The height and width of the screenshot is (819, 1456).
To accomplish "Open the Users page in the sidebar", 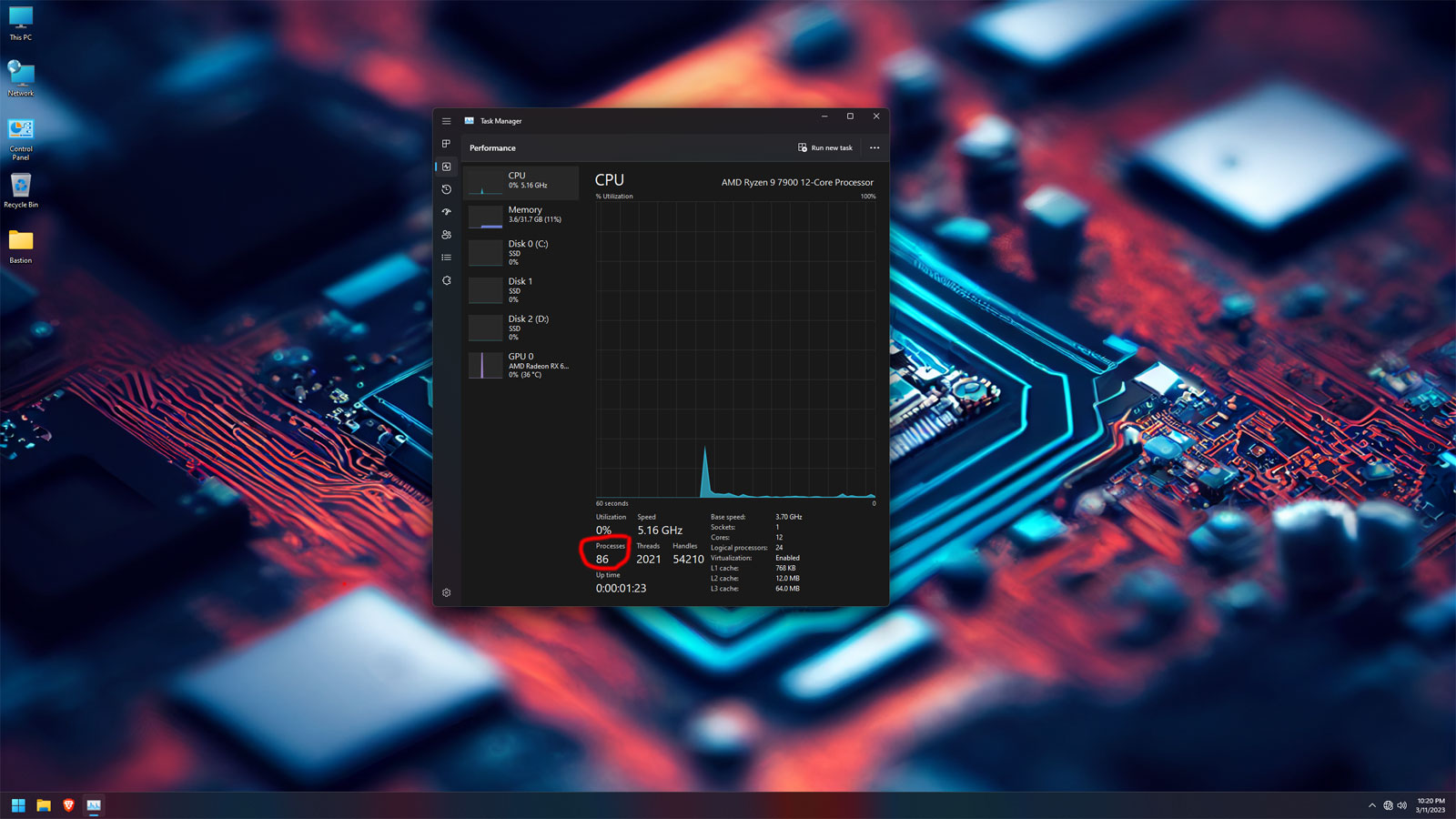I will (x=446, y=234).
